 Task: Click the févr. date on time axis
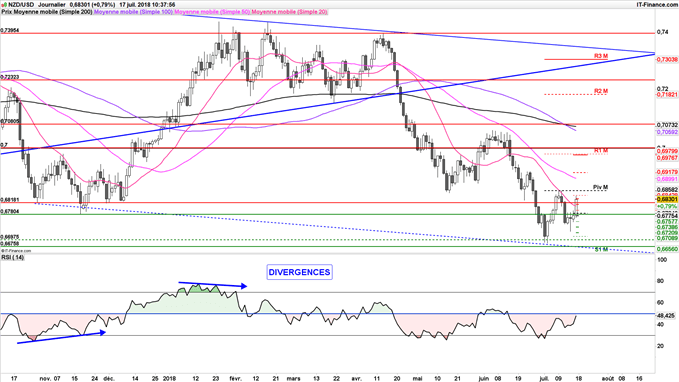pyautogui.click(x=235, y=379)
